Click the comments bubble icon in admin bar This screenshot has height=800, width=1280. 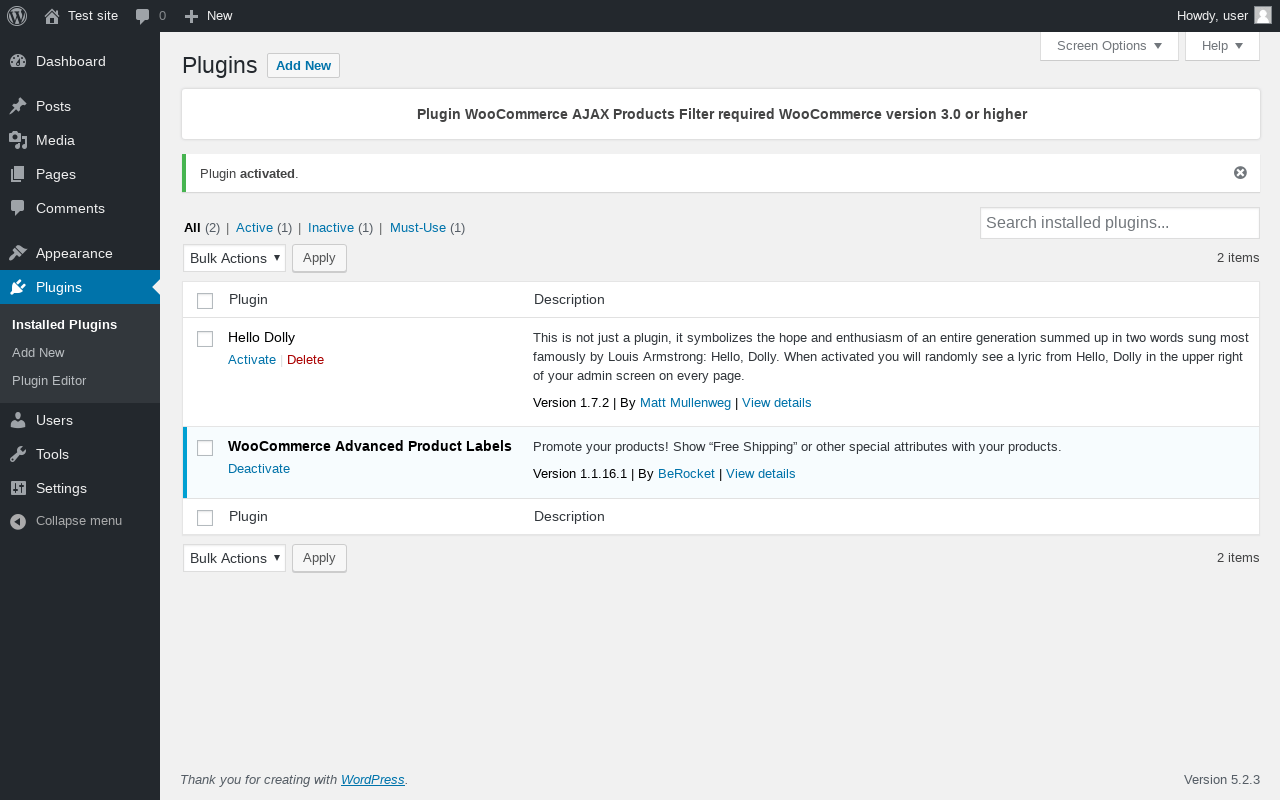(143, 16)
